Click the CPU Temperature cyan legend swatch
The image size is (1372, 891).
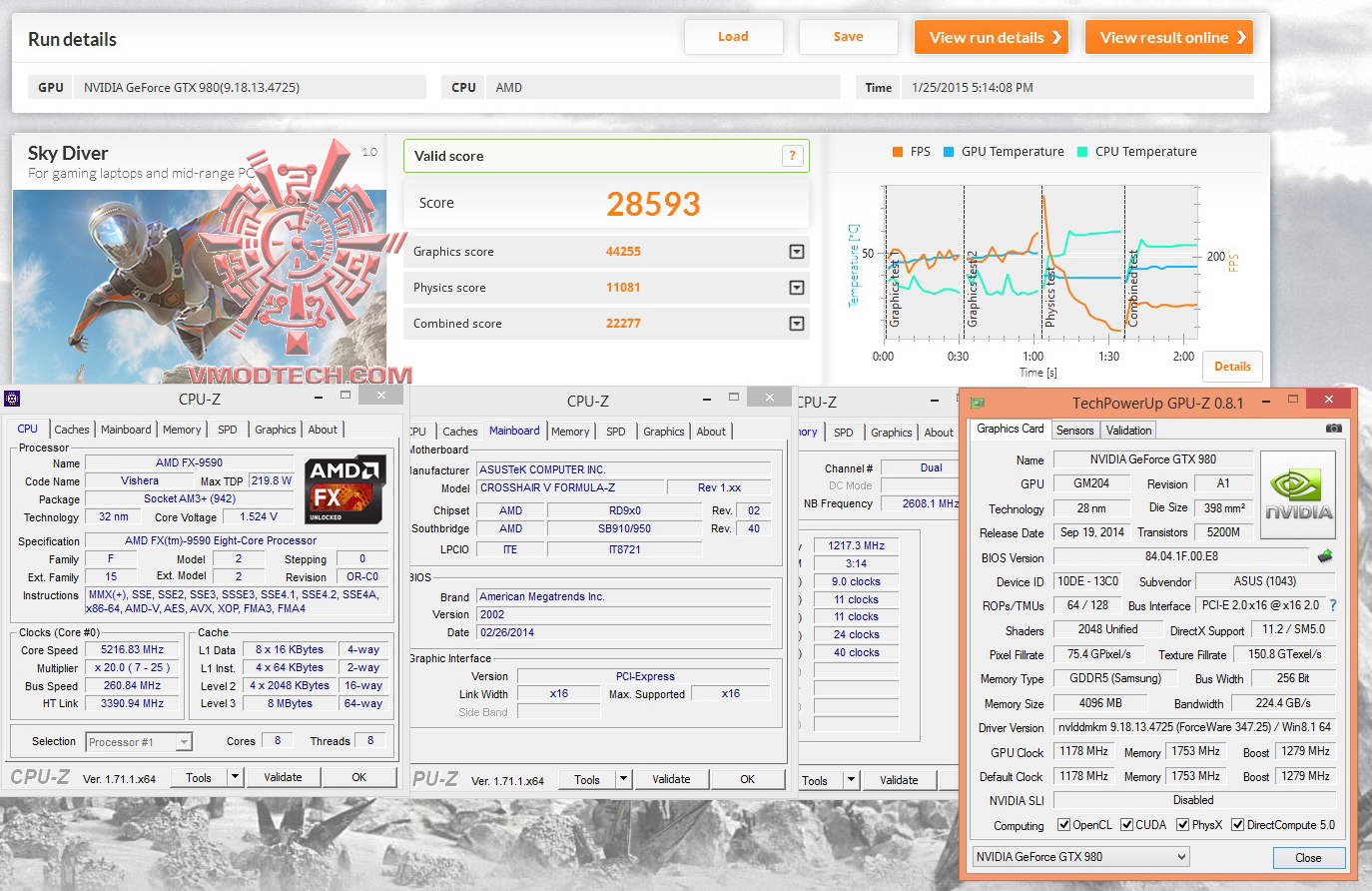(1082, 152)
